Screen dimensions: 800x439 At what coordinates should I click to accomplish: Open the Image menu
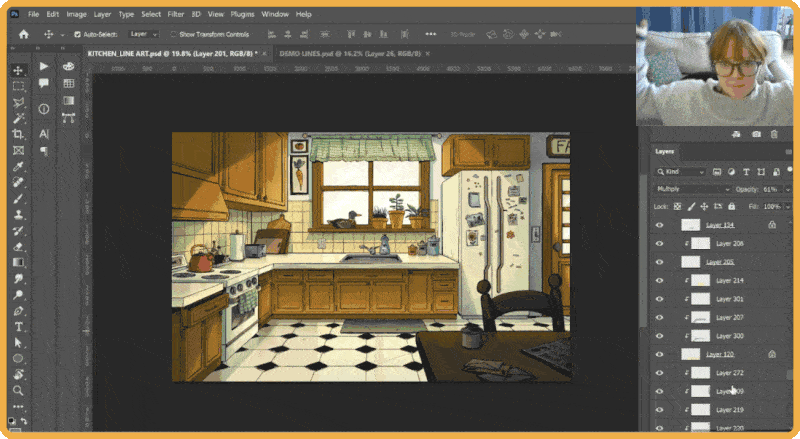point(76,14)
